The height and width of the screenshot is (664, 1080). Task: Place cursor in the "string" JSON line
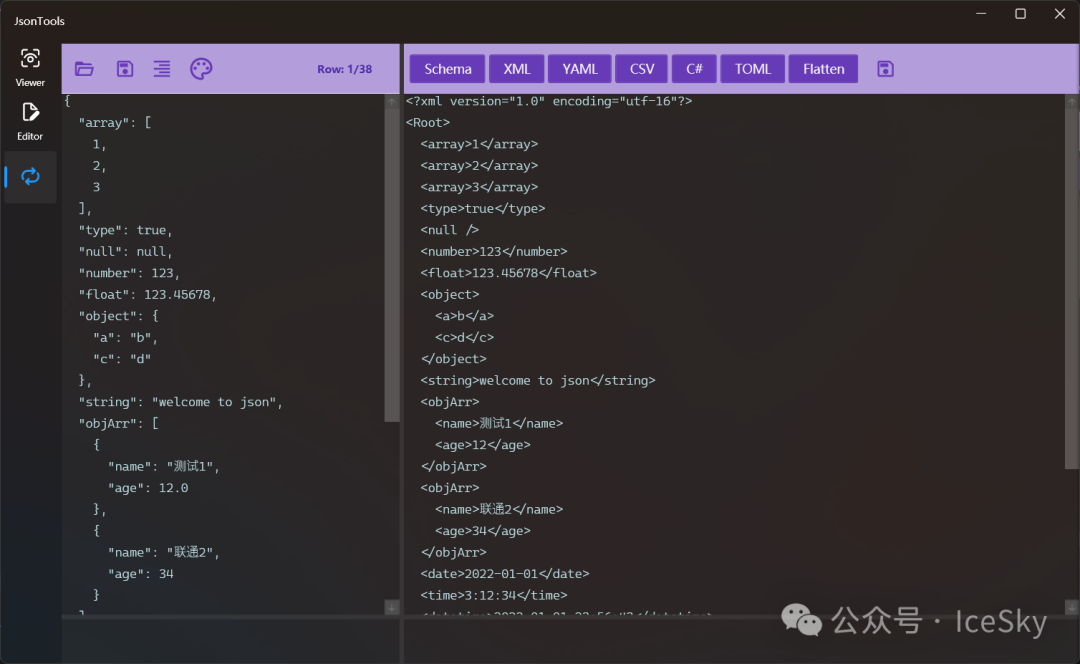[180, 402]
